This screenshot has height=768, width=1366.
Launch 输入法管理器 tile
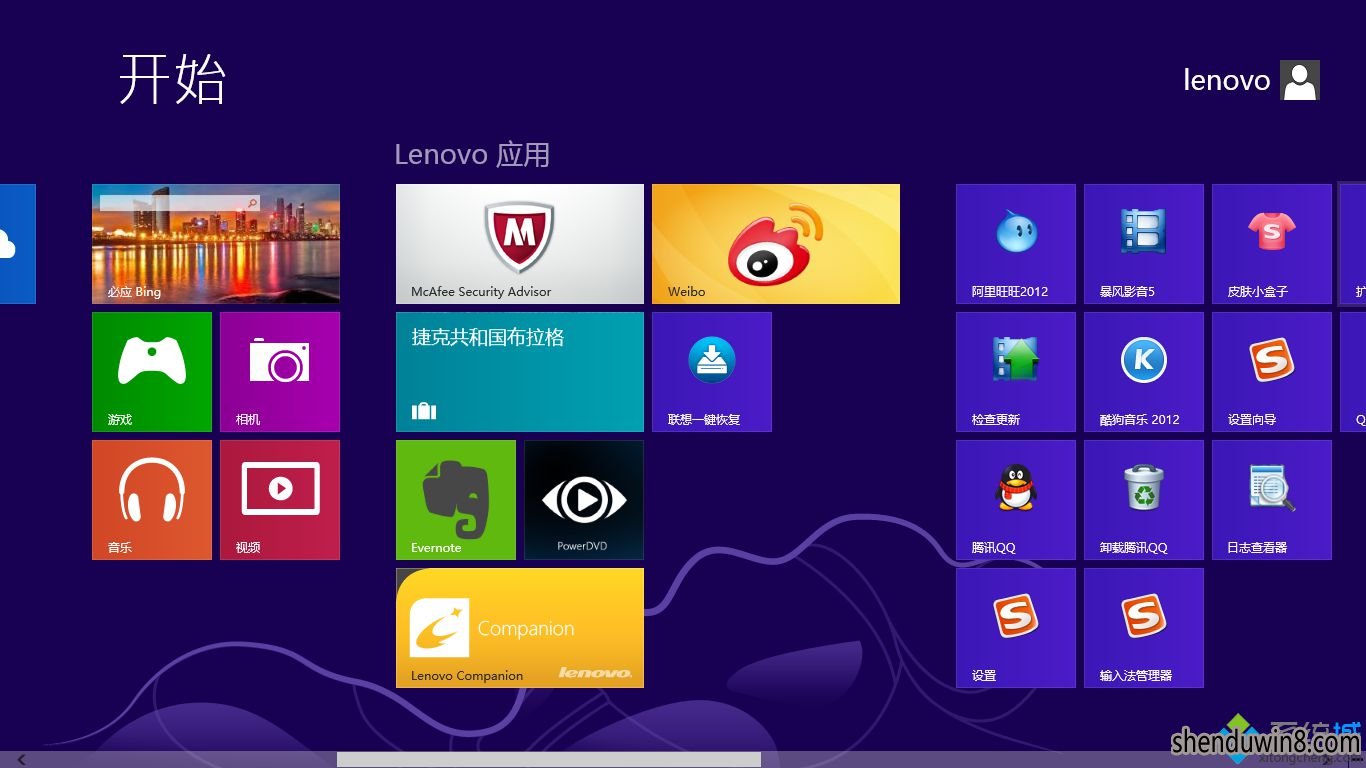tap(1144, 627)
